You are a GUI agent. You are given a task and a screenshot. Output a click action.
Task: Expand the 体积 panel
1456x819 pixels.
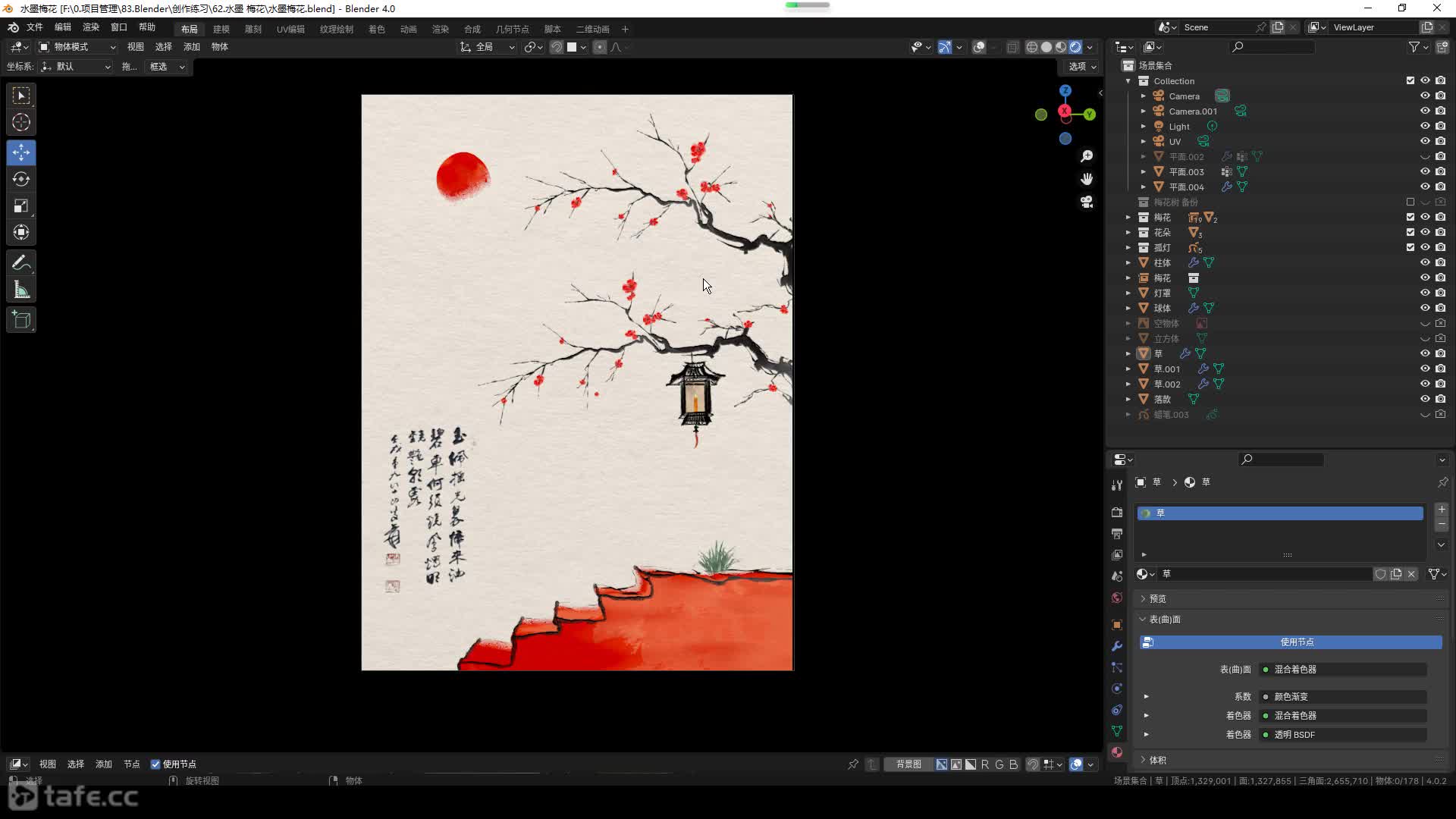1157,760
